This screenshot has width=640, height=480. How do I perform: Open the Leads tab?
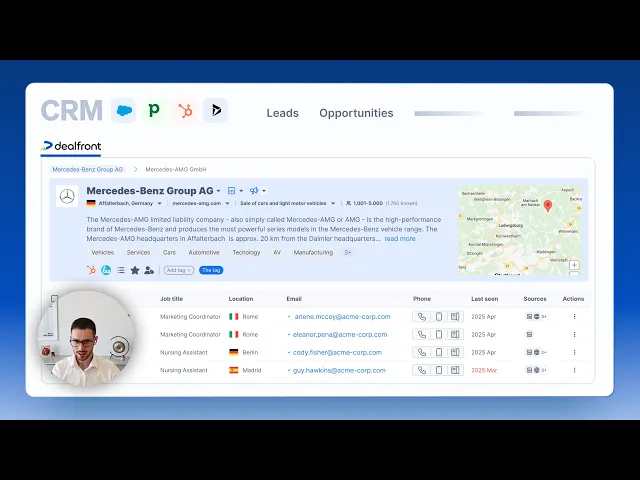pos(282,113)
